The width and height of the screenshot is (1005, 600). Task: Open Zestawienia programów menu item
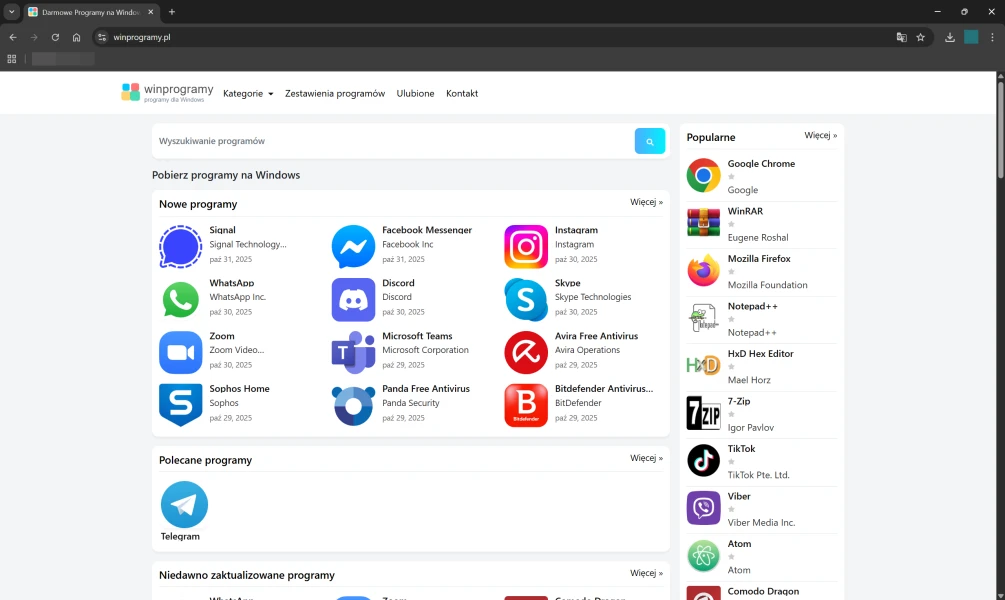334,94
